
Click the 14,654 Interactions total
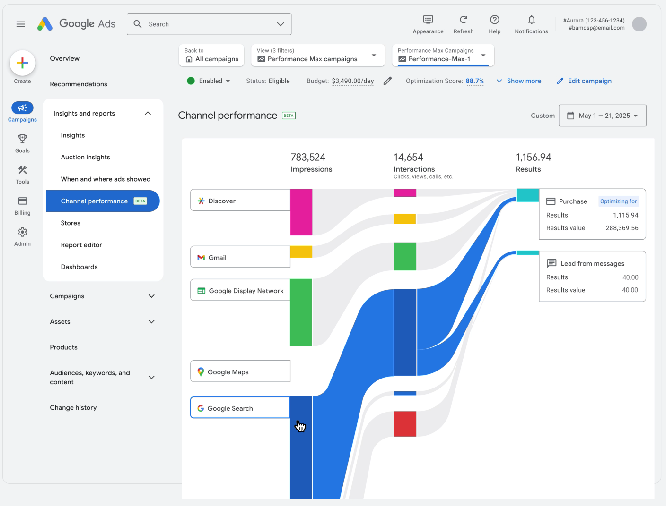tap(408, 157)
